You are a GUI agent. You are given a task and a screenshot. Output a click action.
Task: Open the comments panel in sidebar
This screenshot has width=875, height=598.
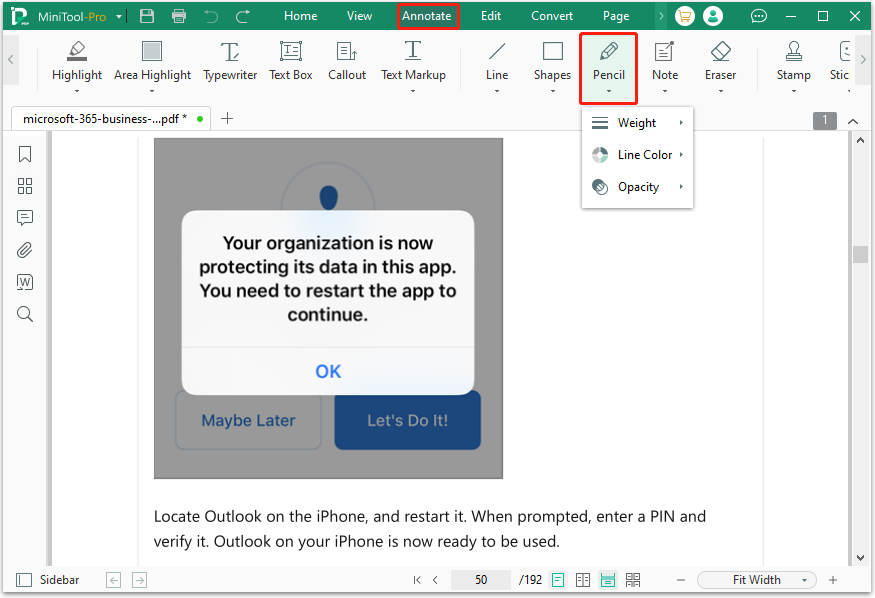(25, 218)
